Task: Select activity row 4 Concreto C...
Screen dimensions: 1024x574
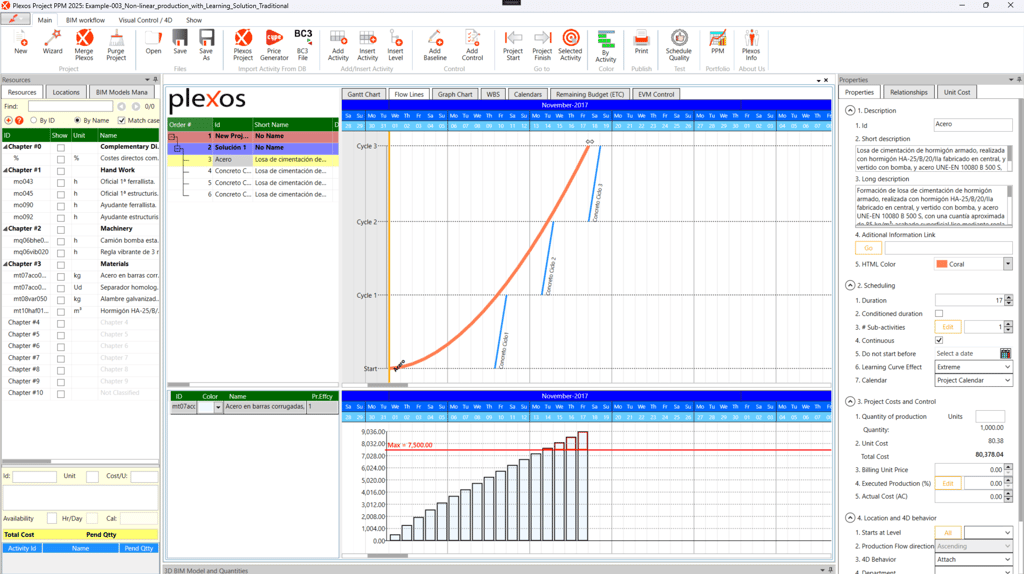Action: coord(253,171)
